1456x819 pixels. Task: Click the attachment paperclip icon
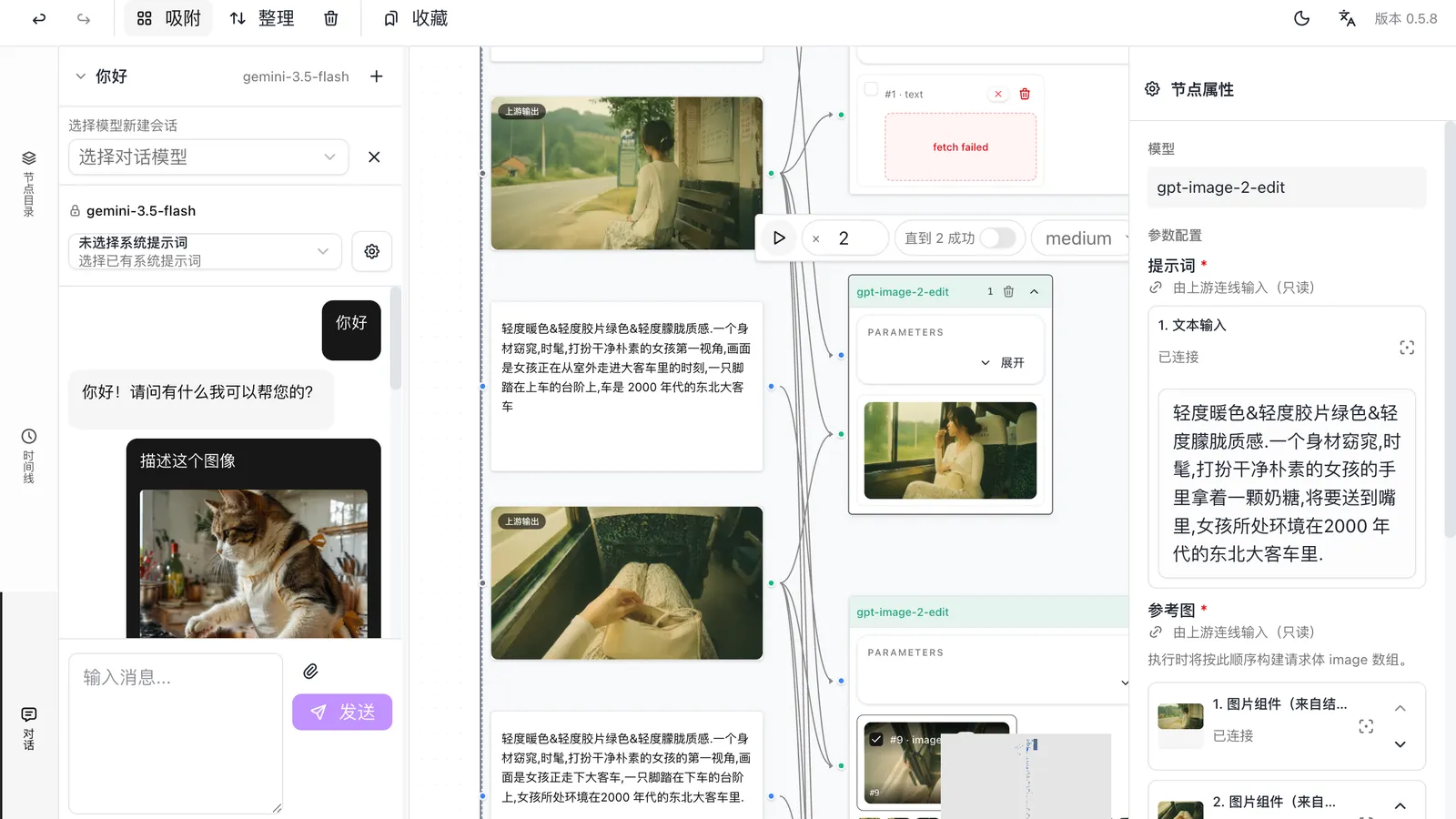310,672
